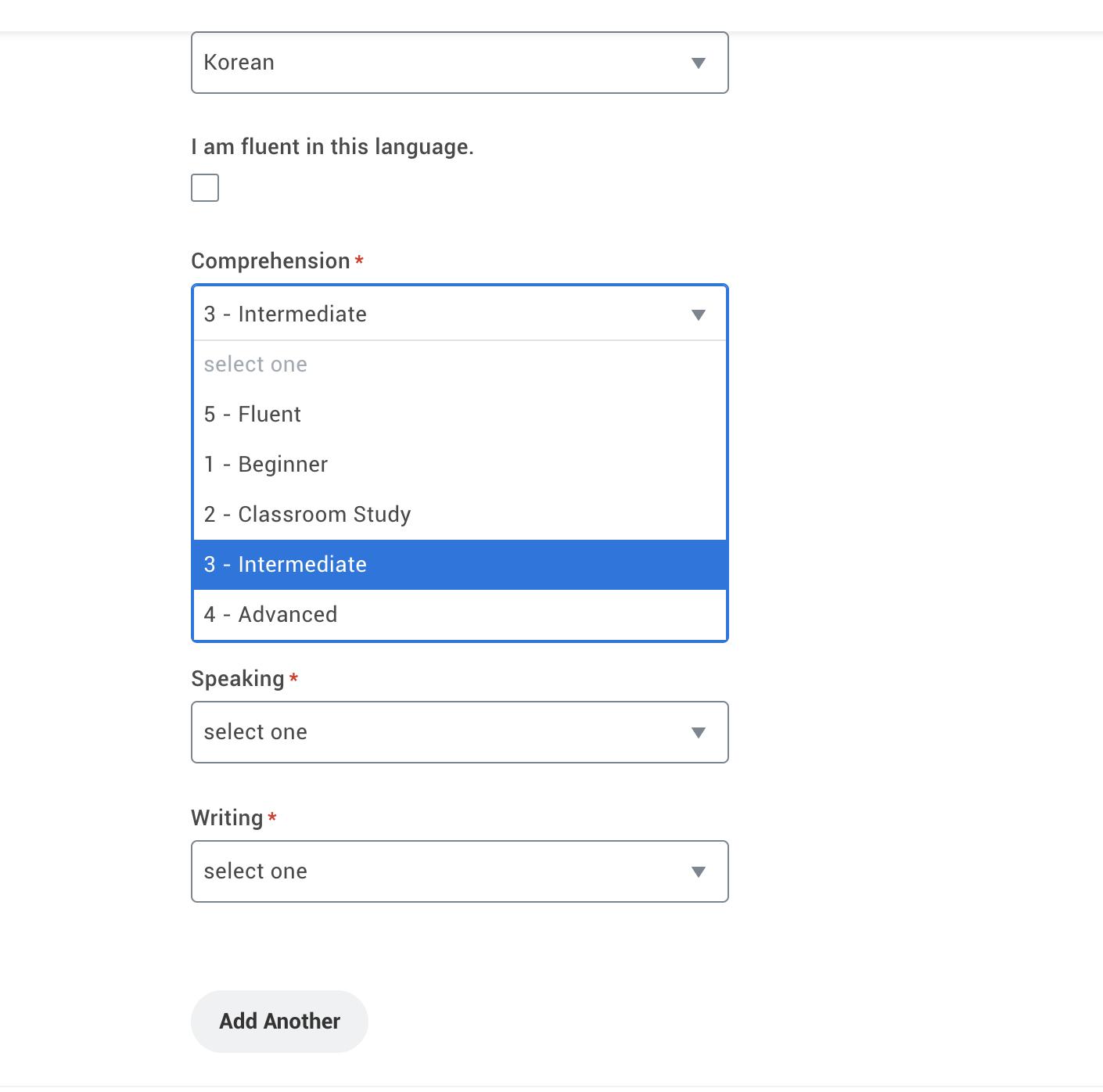Click the Comprehension field's selected value text

click(x=285, y=314)
